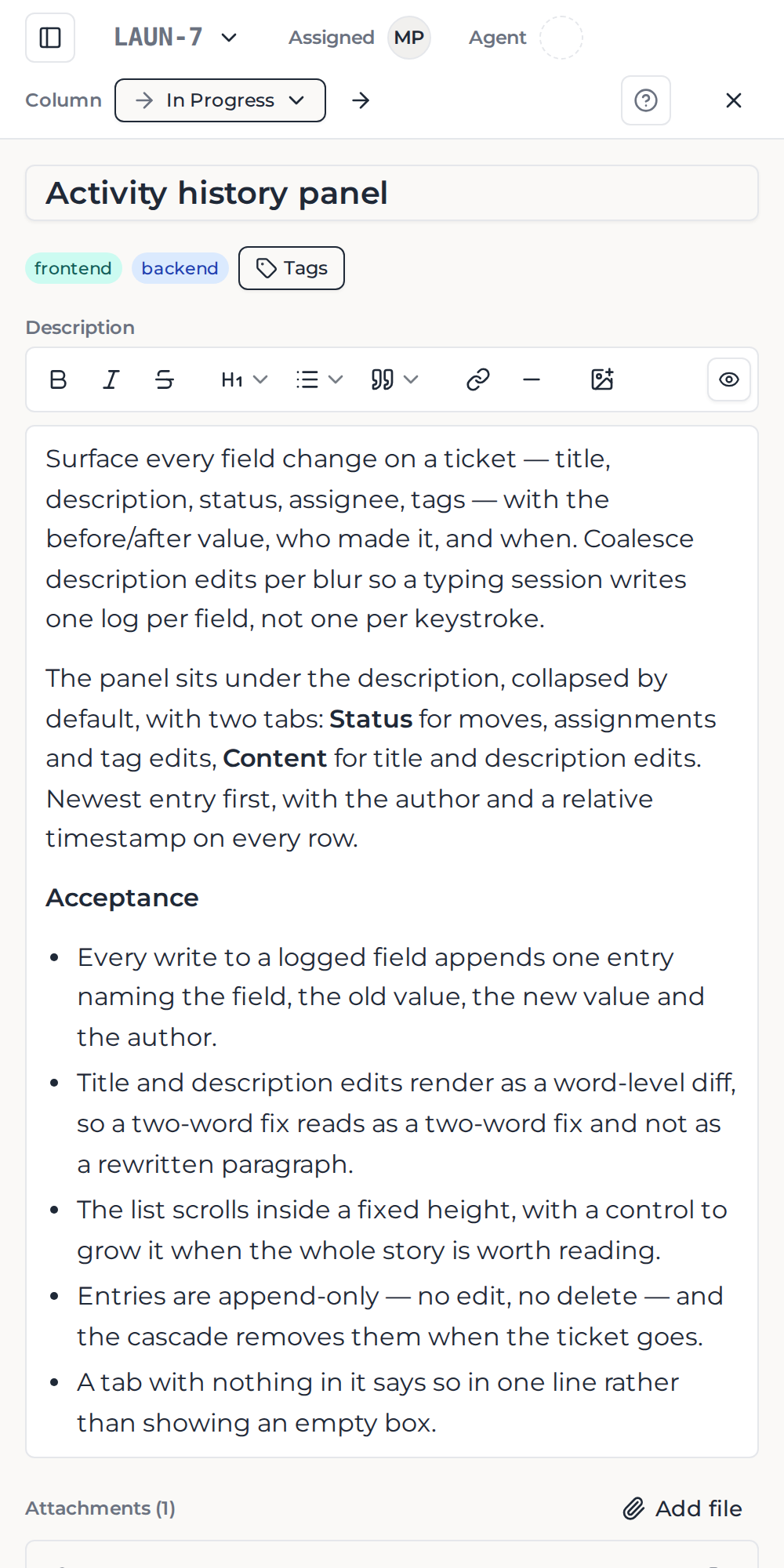Click the MP assigned avatar
Image resolution: width=784 pixels, height=1568 pixels.
[x=409, y=38]
